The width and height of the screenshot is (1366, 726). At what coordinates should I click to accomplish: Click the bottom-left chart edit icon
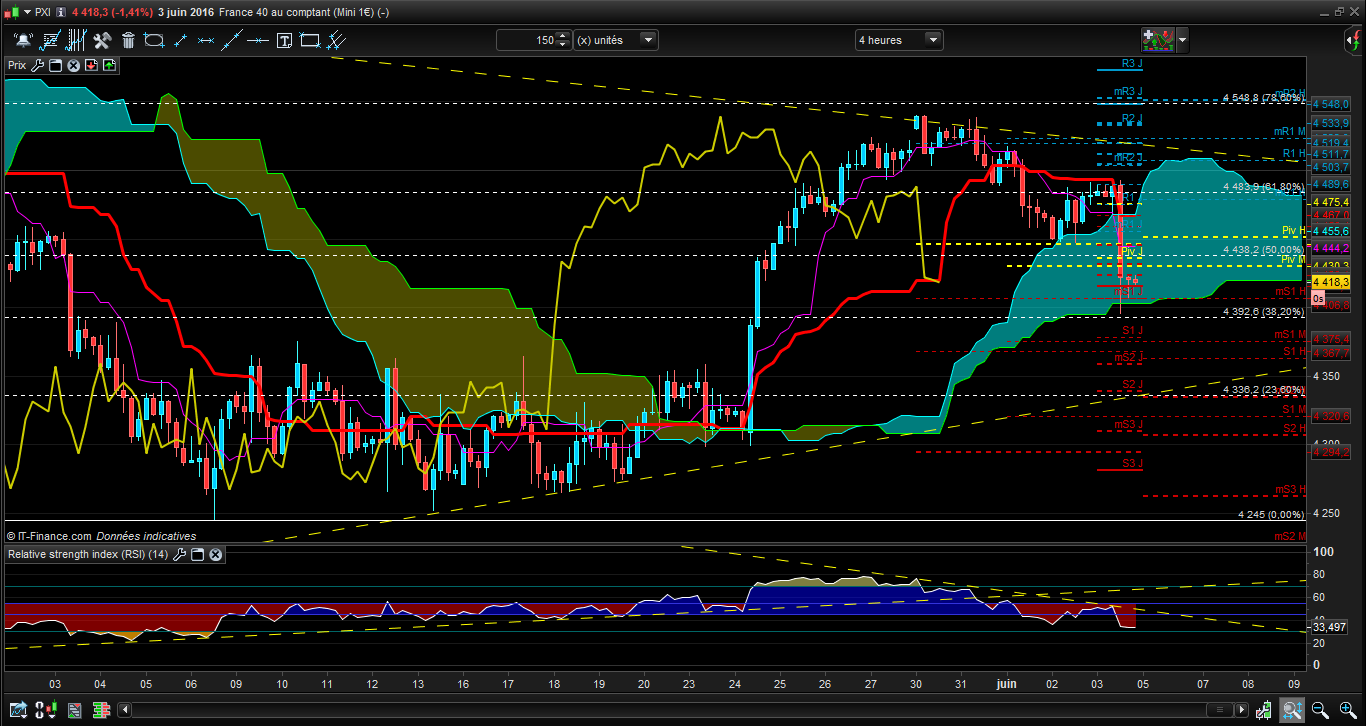tap(17, 711)
